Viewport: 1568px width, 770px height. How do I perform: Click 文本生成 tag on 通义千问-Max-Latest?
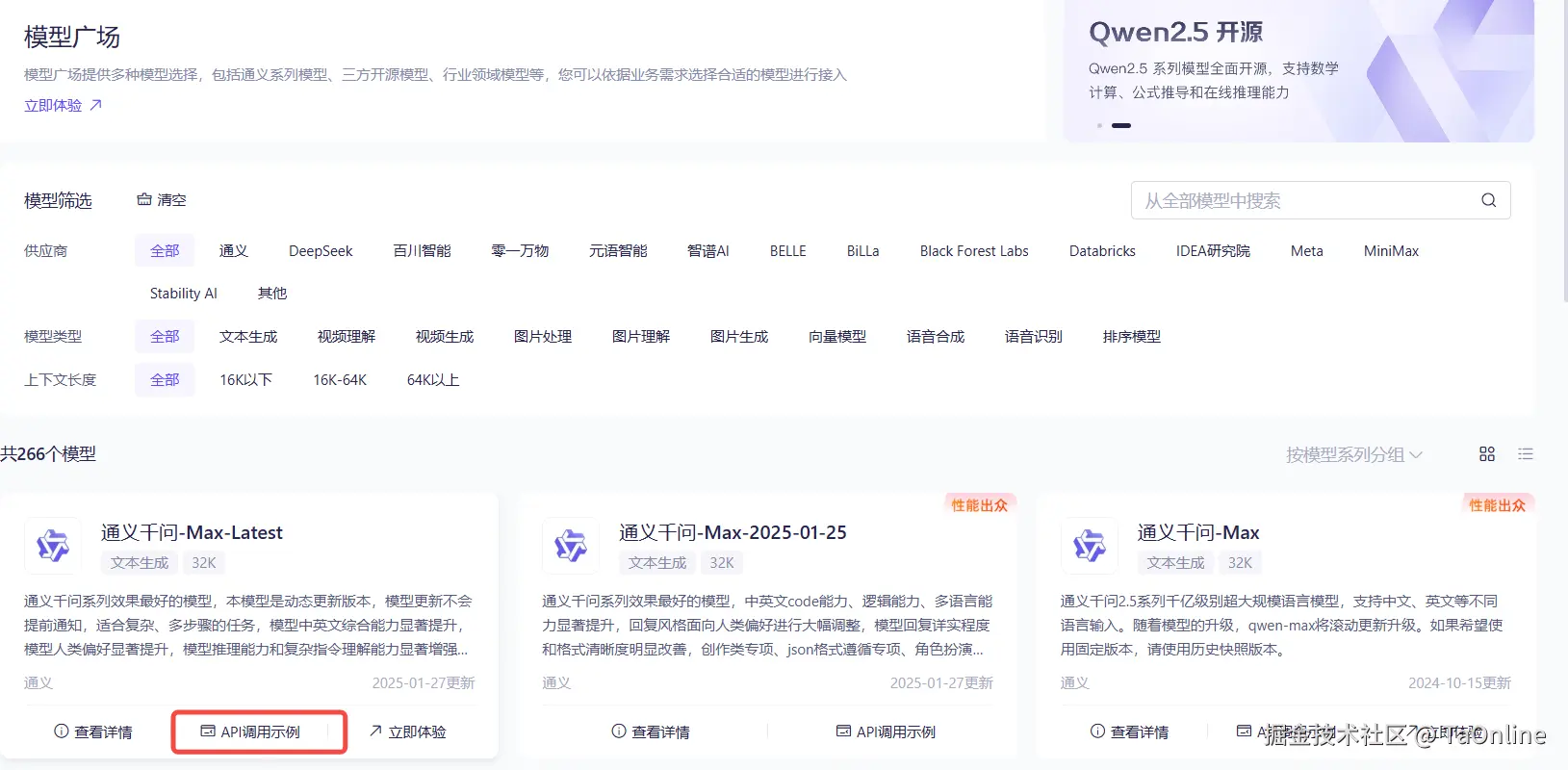(140, 562)
